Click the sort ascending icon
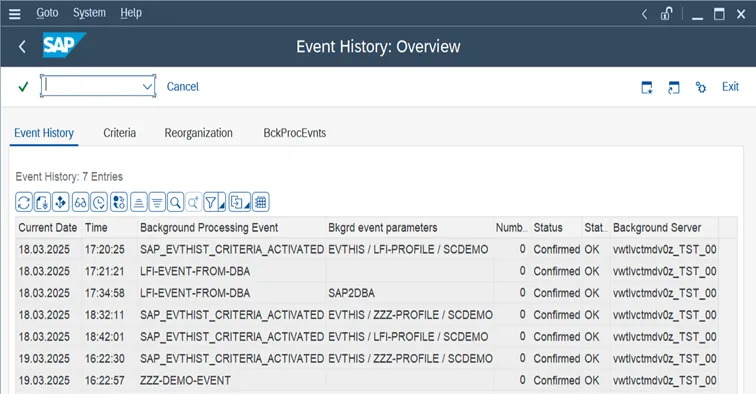The image size is (756, 394). [x=138, y=202]
